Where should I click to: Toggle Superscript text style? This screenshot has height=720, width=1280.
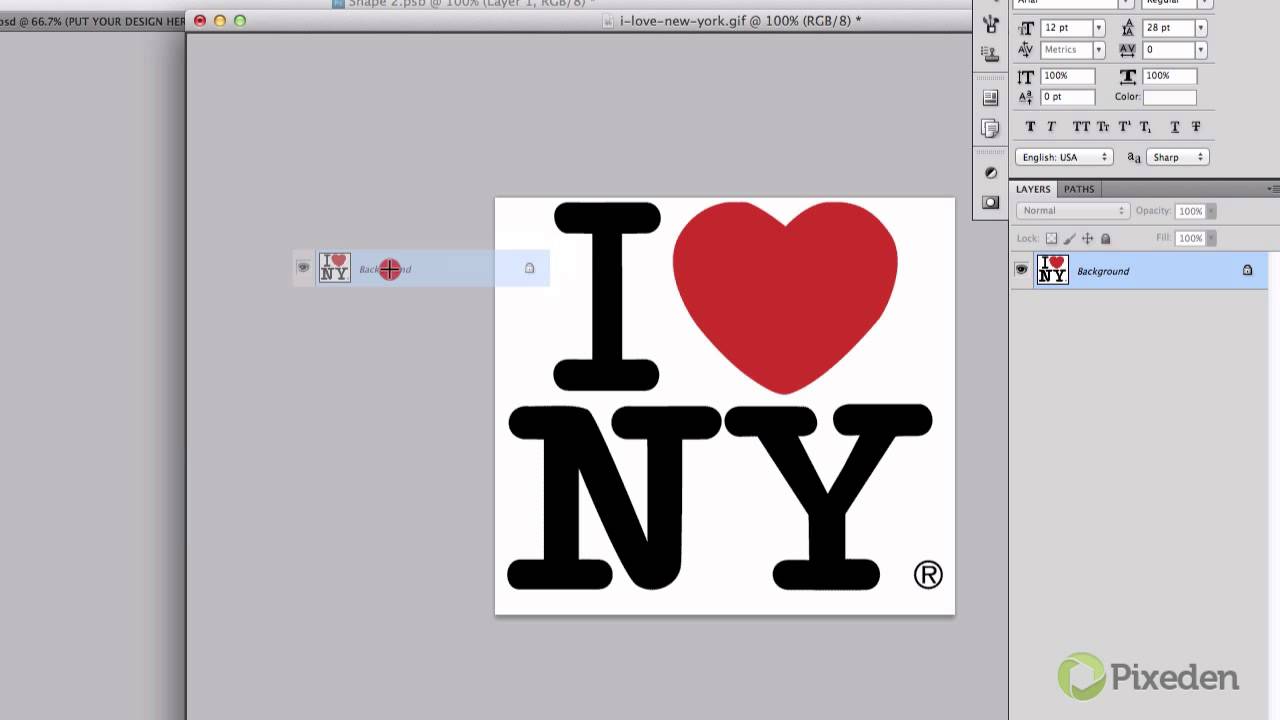1124,127
